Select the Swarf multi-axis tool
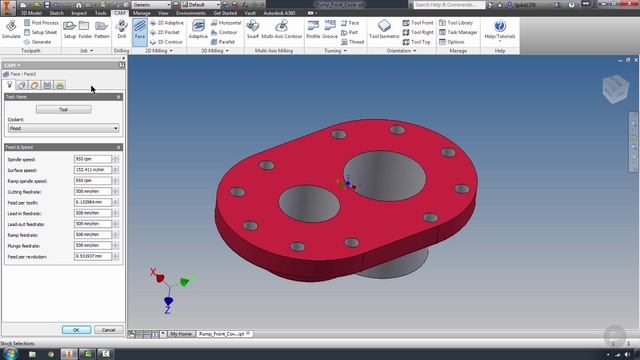 253,30
